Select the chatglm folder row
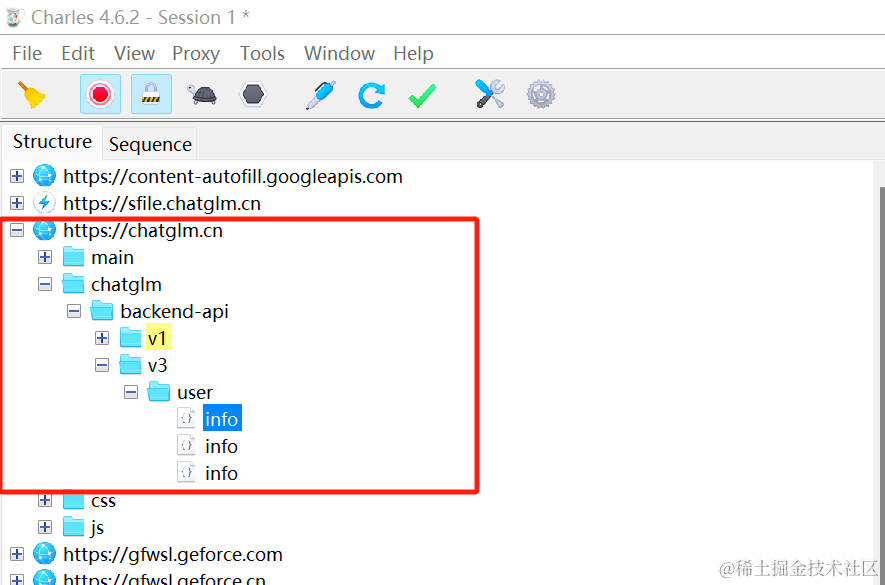Image resolution: width=885 pixels, height=585 pixels. pyautogui.click(x=126, y=285)
